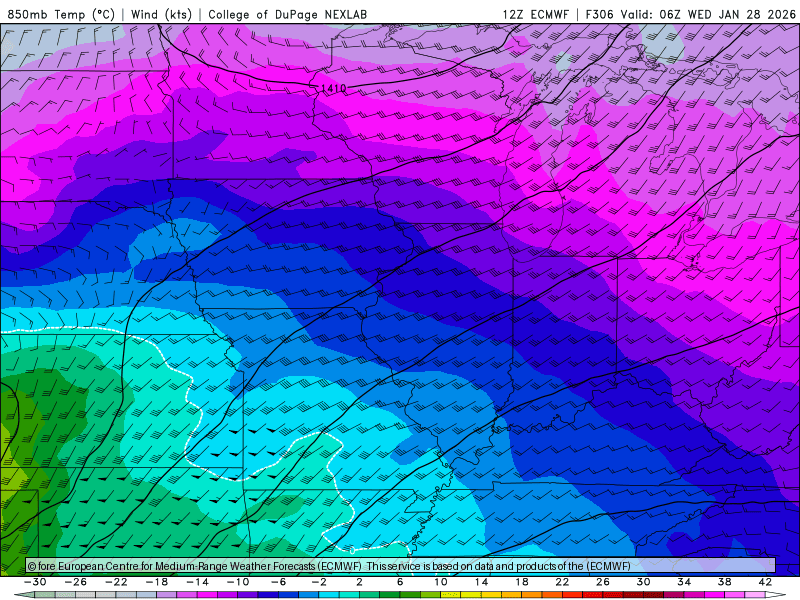Select the "Valid: 06Z WED JAN 28 2026" text
The width and height of the screenshot is (800, 600).
click(x=708, y=14)
